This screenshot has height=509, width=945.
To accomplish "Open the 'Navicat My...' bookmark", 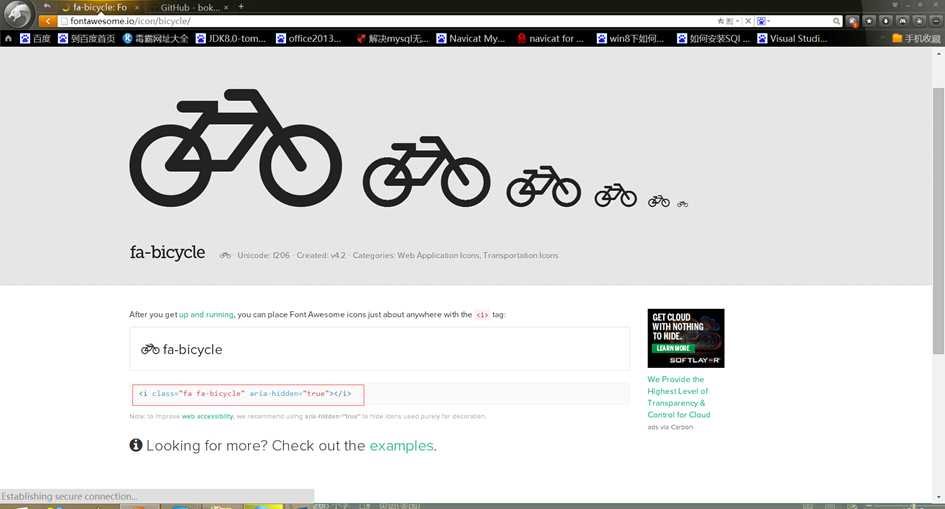I will (471, 39).
